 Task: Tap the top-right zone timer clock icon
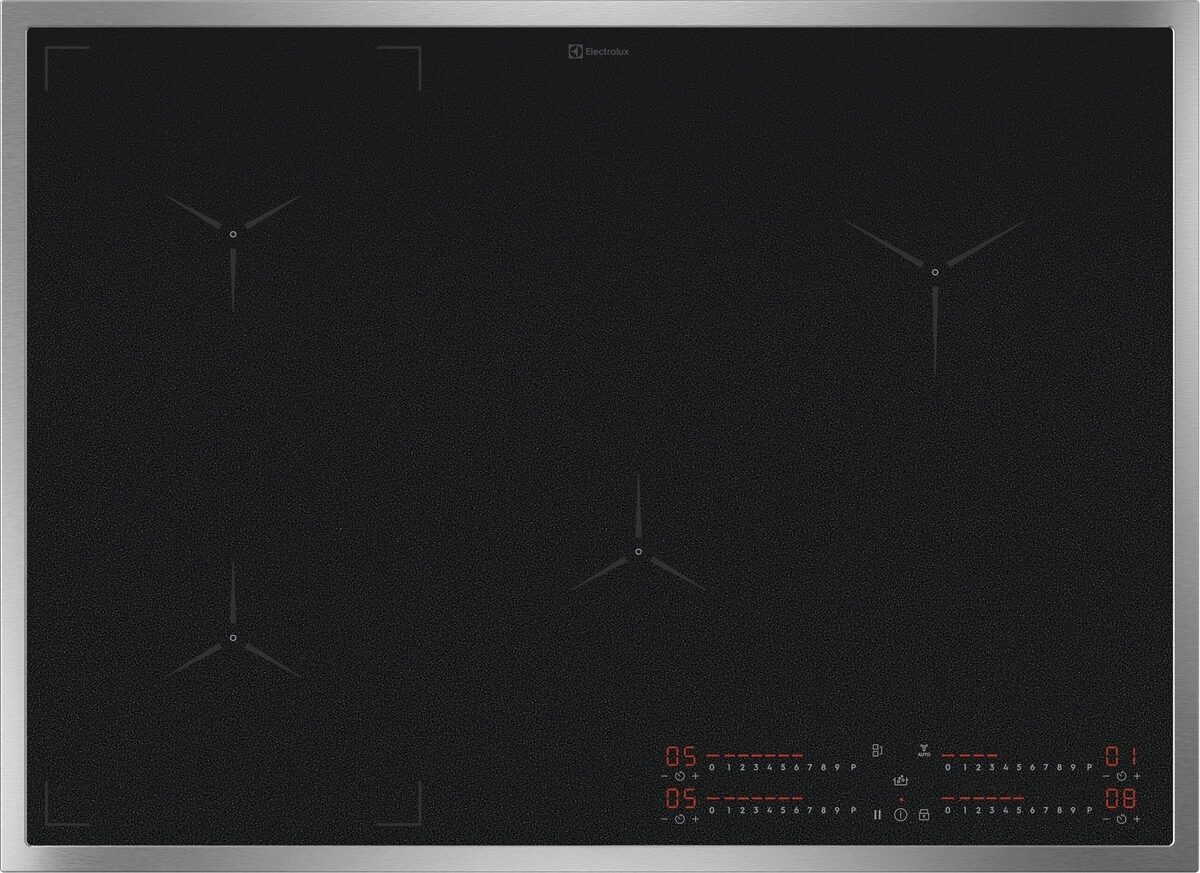(1121, 776)
